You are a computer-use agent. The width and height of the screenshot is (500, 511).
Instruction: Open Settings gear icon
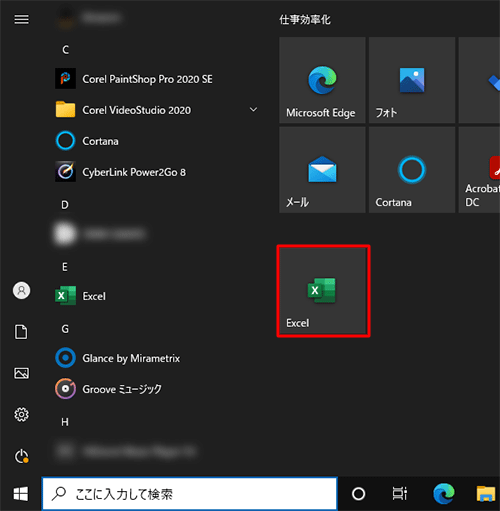(x=22, y=415)
